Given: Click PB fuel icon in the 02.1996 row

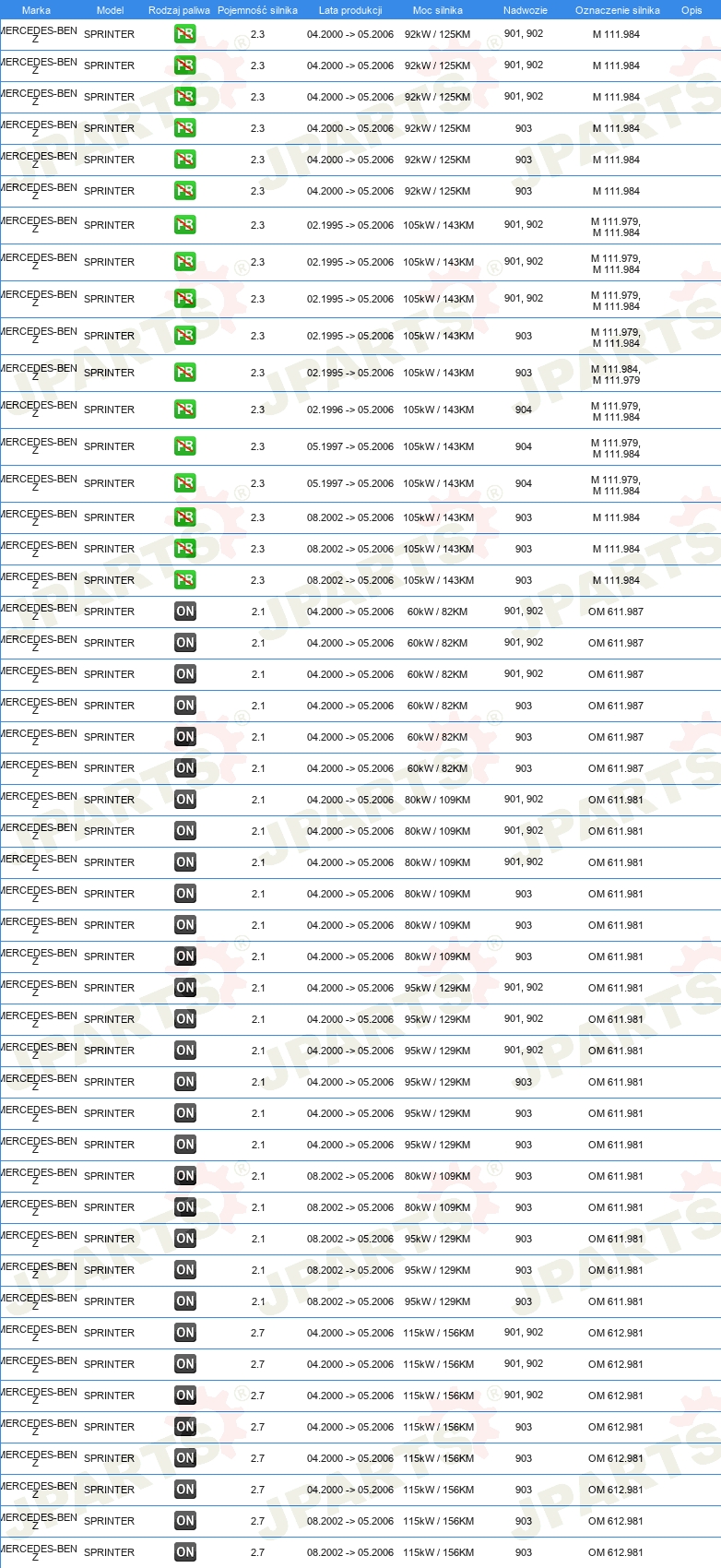Looking at the screenshot, I should [185, 410].
